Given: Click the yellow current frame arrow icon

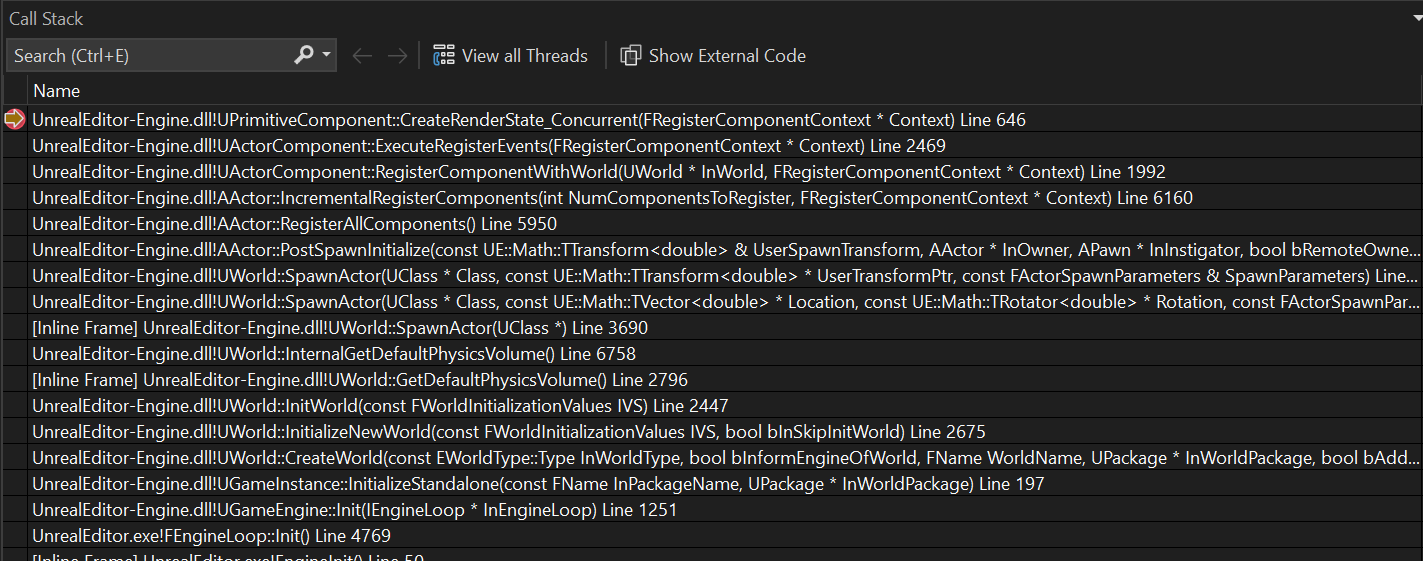Looking at the screenshot, I should (x=14, y=120).
